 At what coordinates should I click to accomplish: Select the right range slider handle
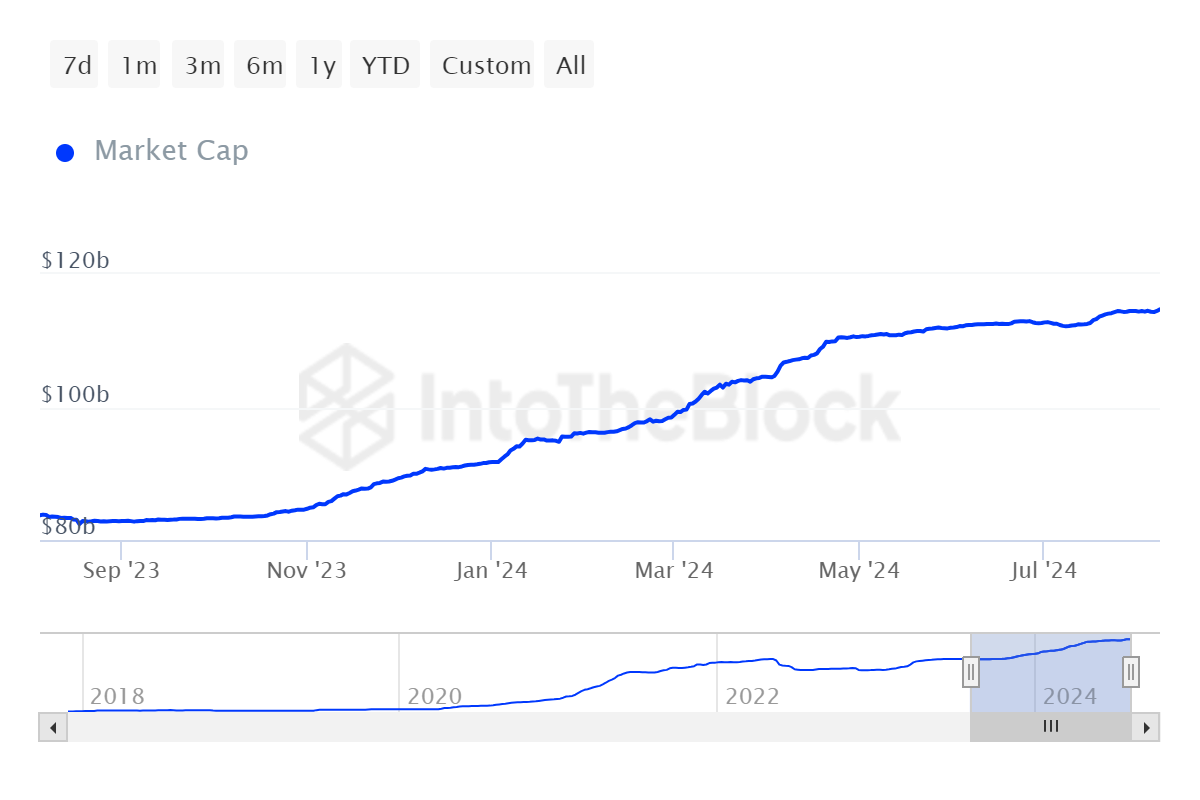[x=1129, y=673]
